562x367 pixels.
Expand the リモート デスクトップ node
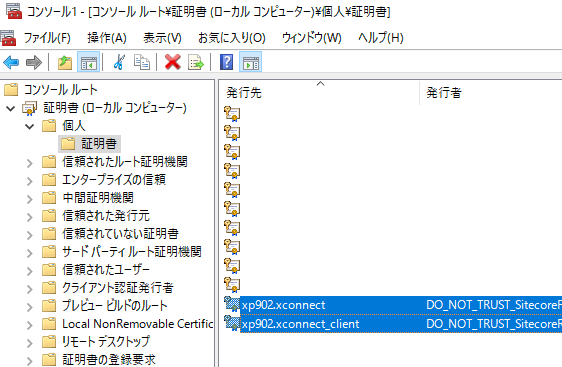pos(30,343)
